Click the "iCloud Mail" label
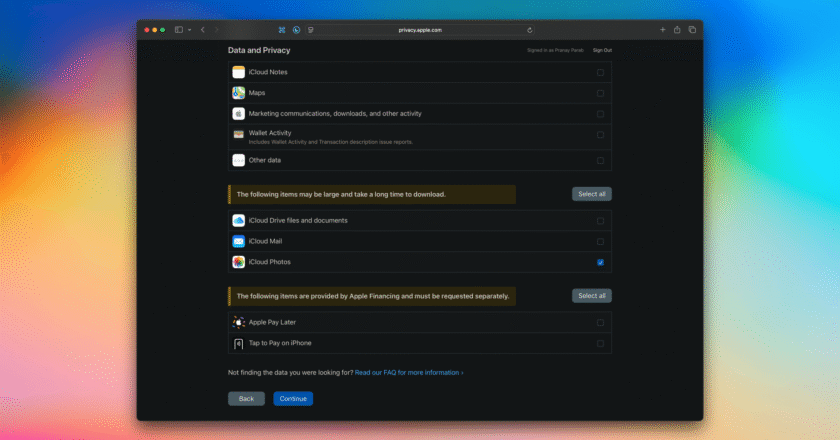840x440 pixels. coord(265,241)
